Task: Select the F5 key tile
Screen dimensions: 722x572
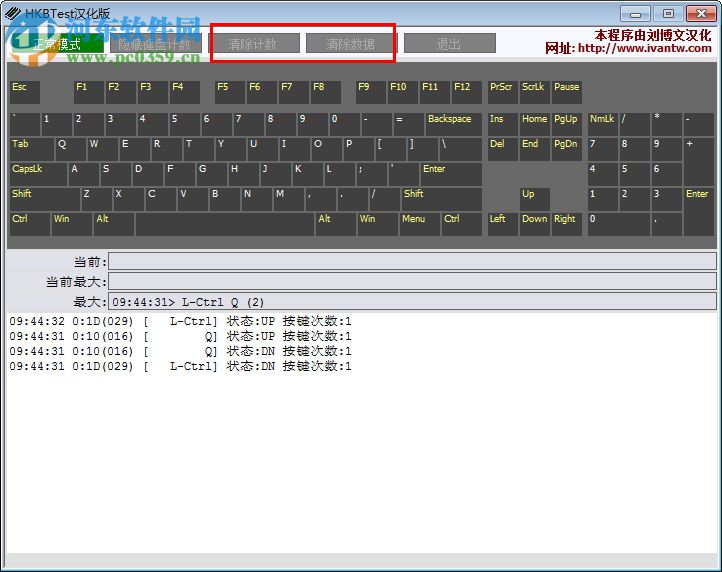Action: pyautogui.click(x=230, y=92)
